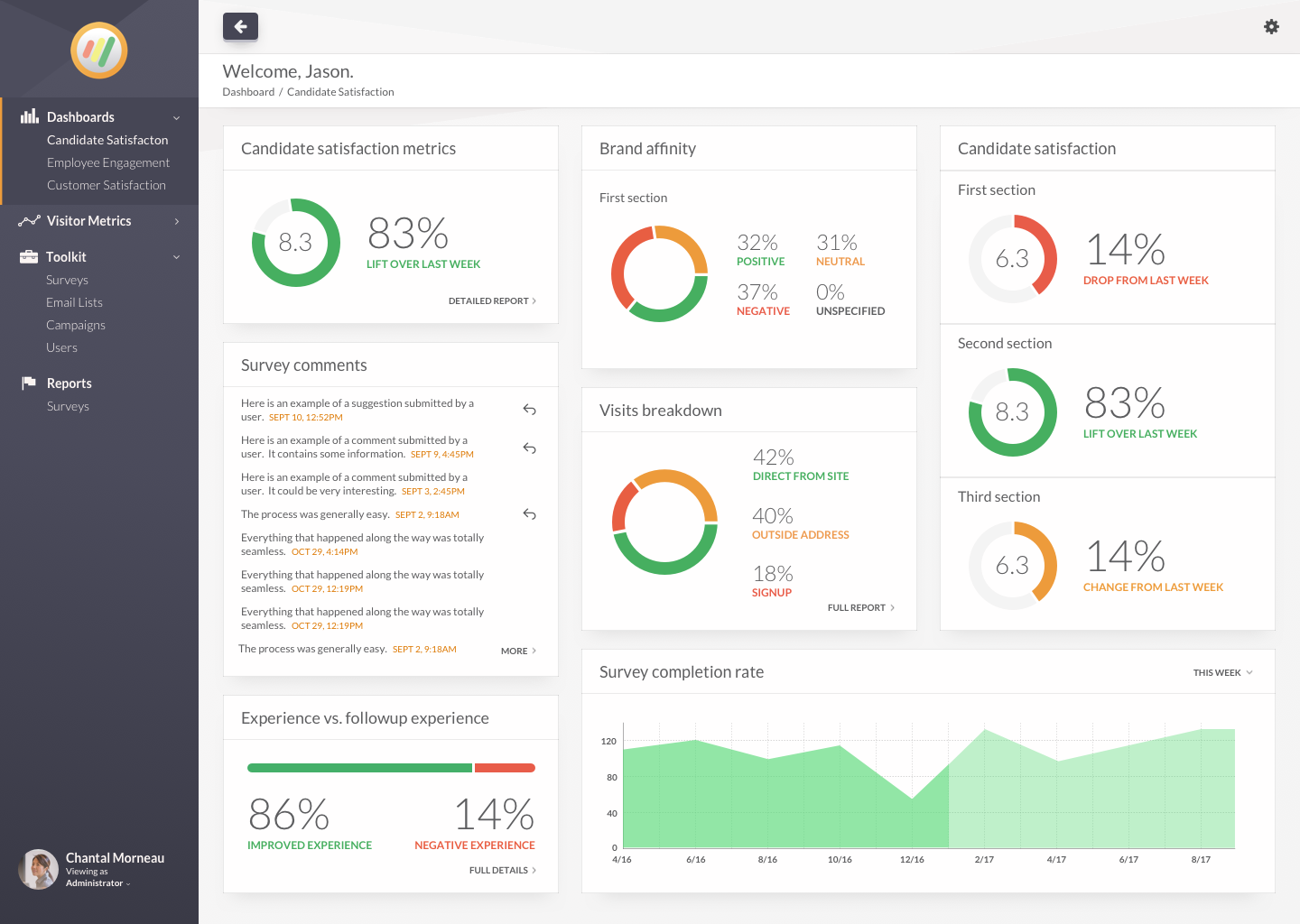The height and width of the screenshot is (924, 1300).
Task: Open Surveys under Toolkit
Action: pyautogui.click(x=67, y=280)
